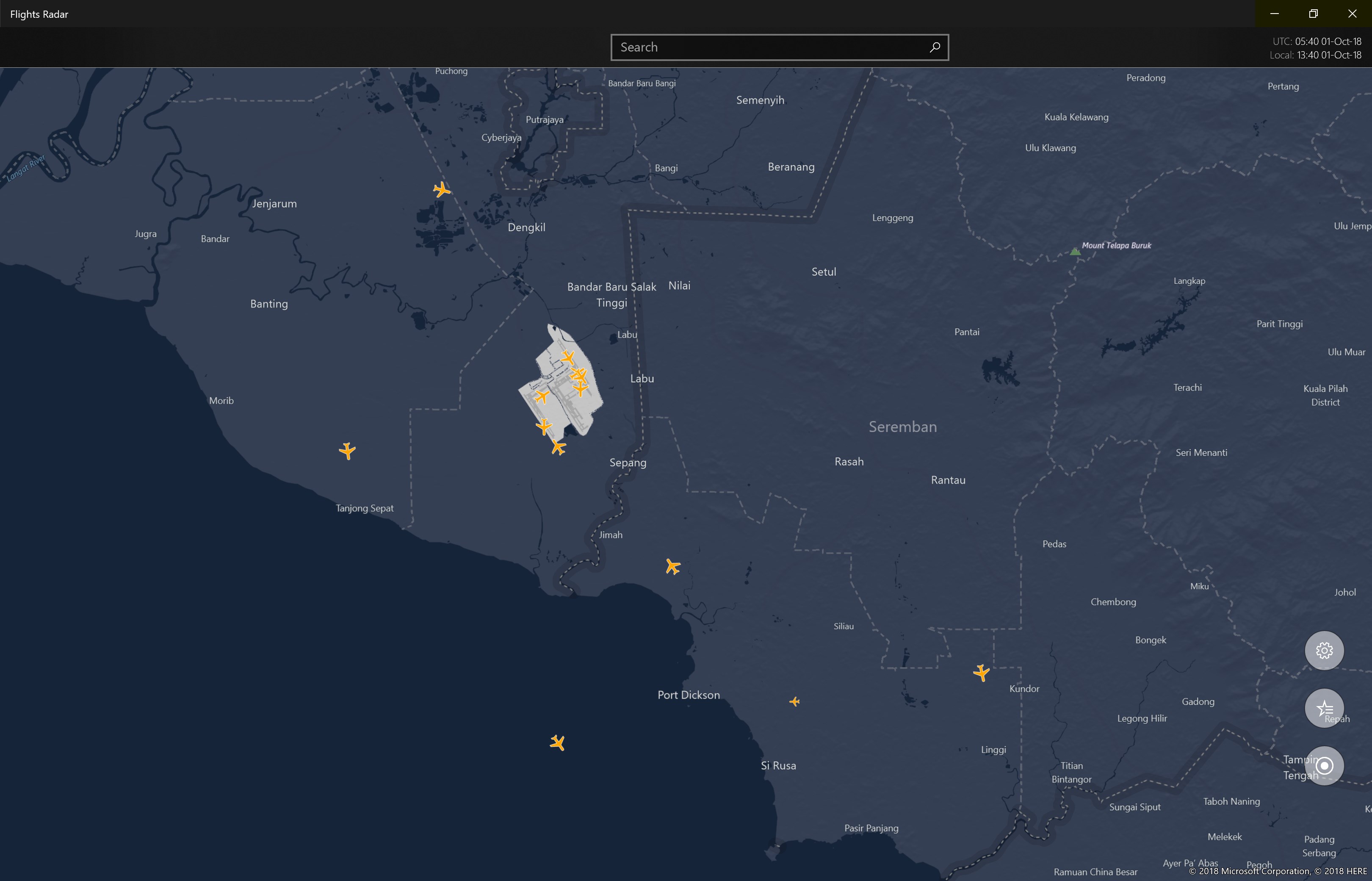Click the search magnifier icon
The height and width of the screenshot is (881, 1372).
(935, 47)
